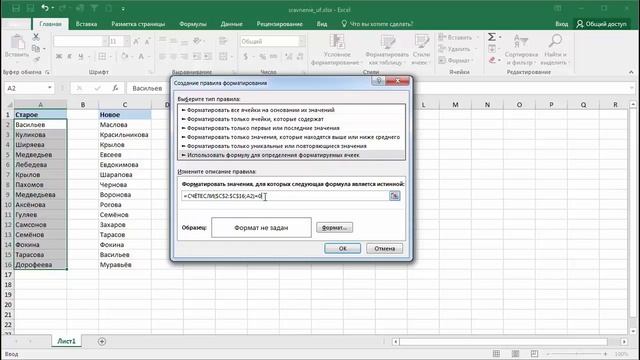Click the Format Painter brush icon
The width and height of the screenshot is (640, 360).
coord(36,60)
